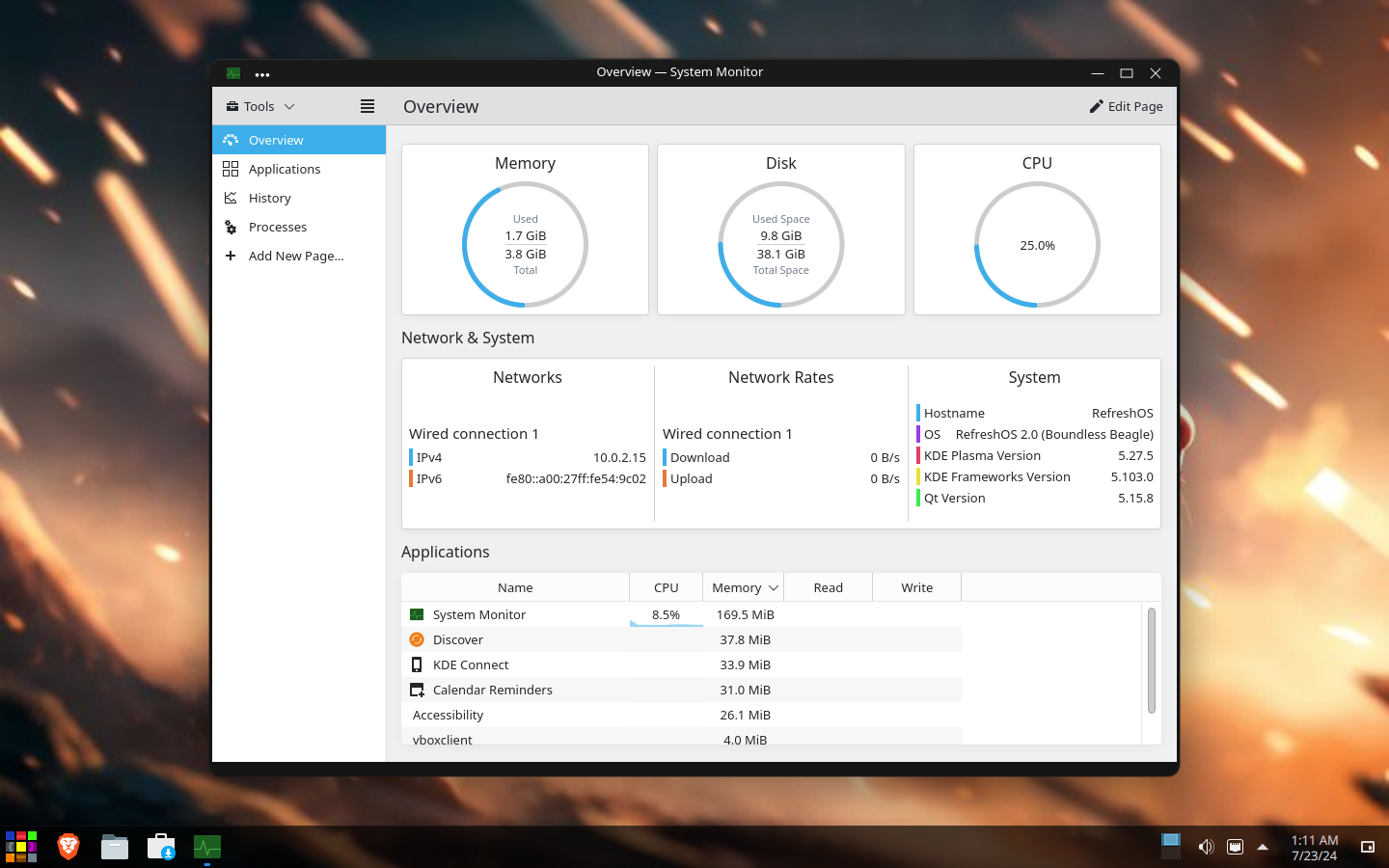Click the Download rate 0 B/s value
This screenshot has height=868, width=1389.
tap(885, 457)
